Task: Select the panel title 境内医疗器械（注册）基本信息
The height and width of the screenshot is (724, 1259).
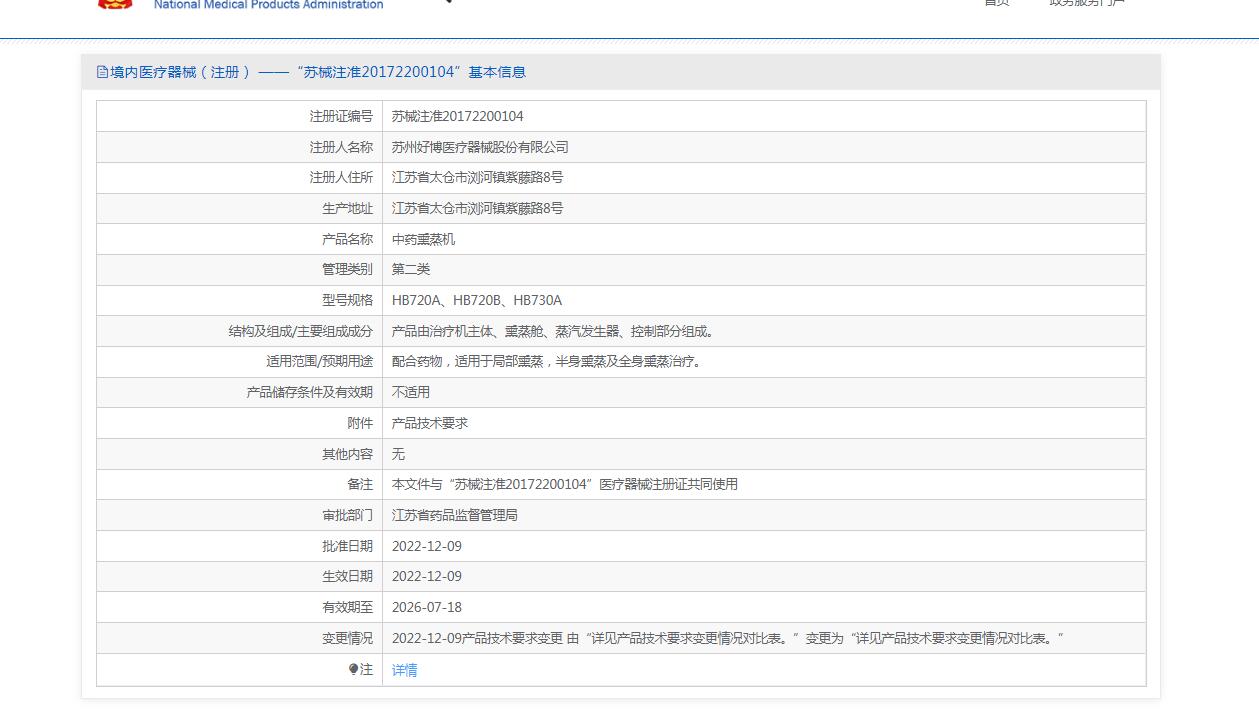Action: point(318,72)
